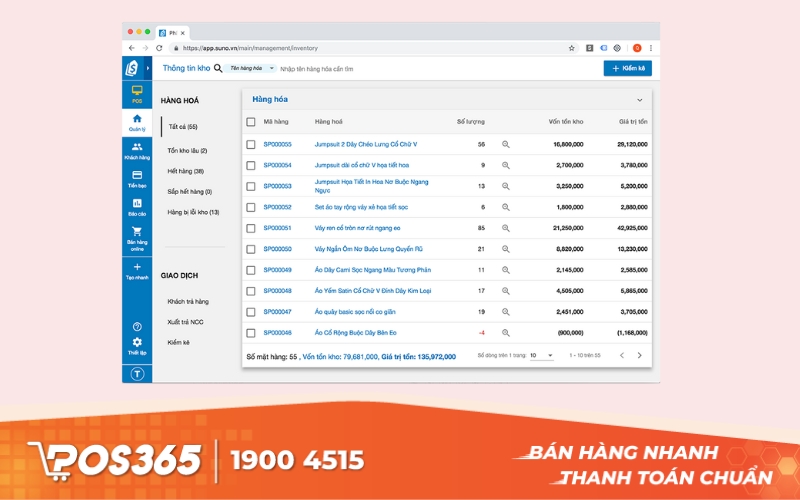Open Xuất trả NCC transactions
This screenshot has width=800, height=500.
pos(185,322)
